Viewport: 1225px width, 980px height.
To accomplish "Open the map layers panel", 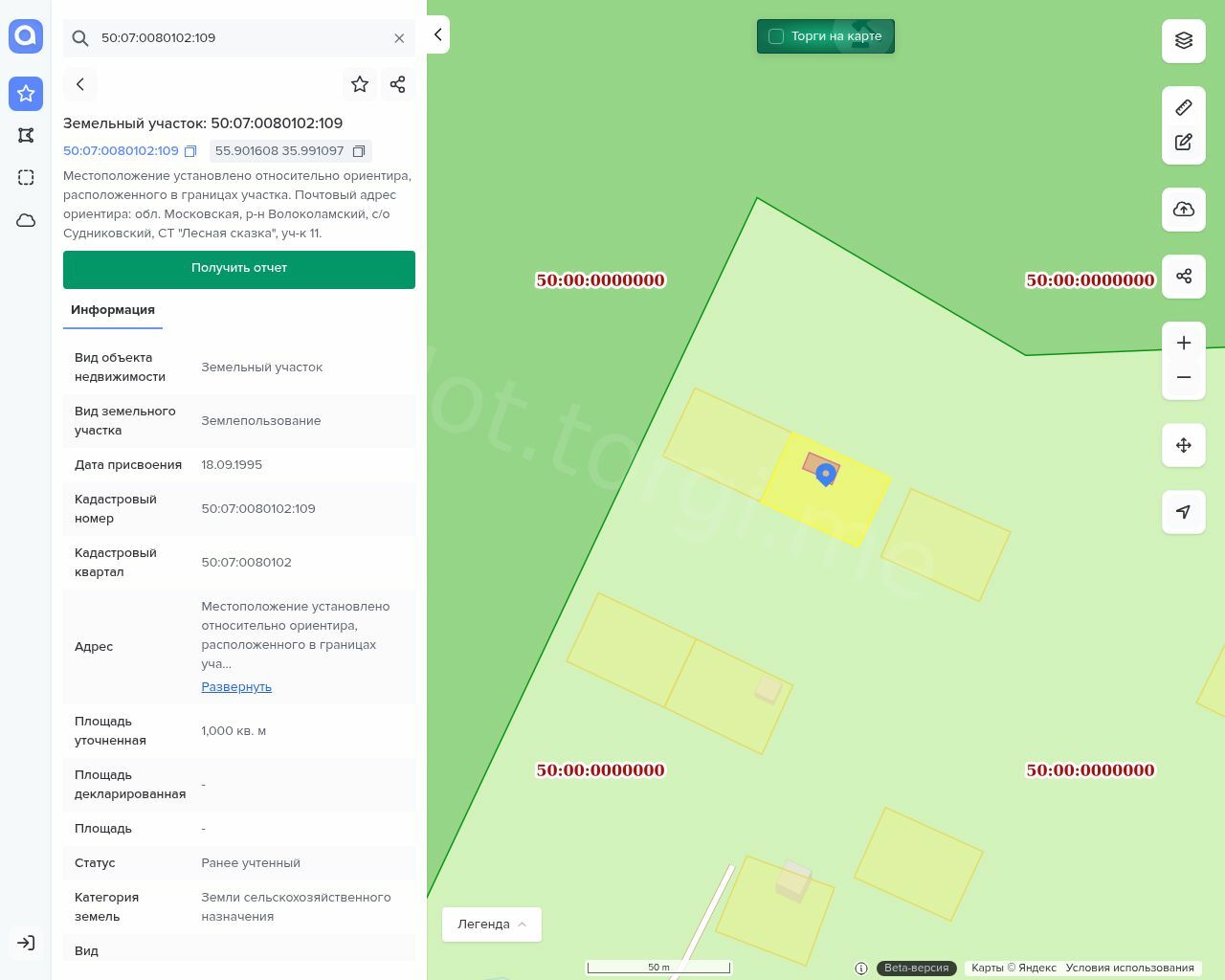I will click(1183, 40).
